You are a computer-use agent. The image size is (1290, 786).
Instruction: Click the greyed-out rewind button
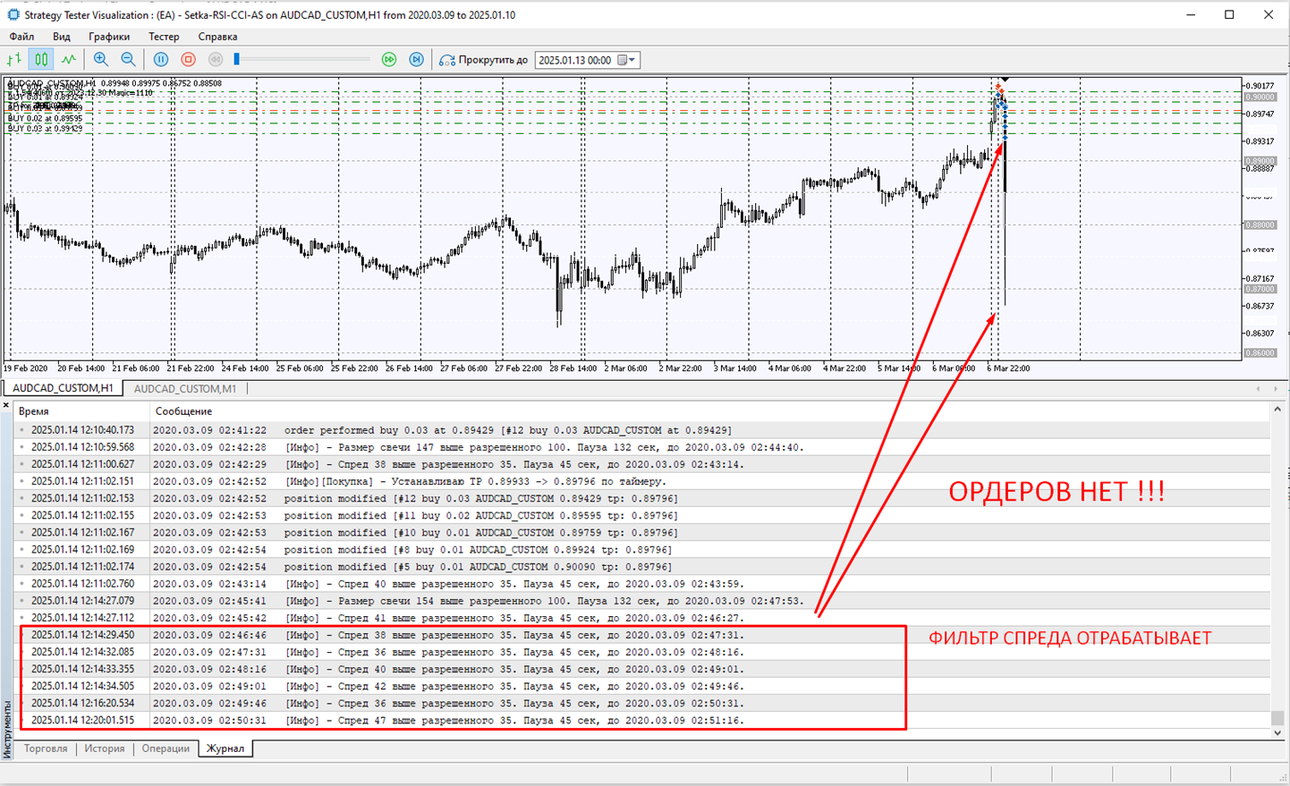pyautogui.click(x=215, y=60)
